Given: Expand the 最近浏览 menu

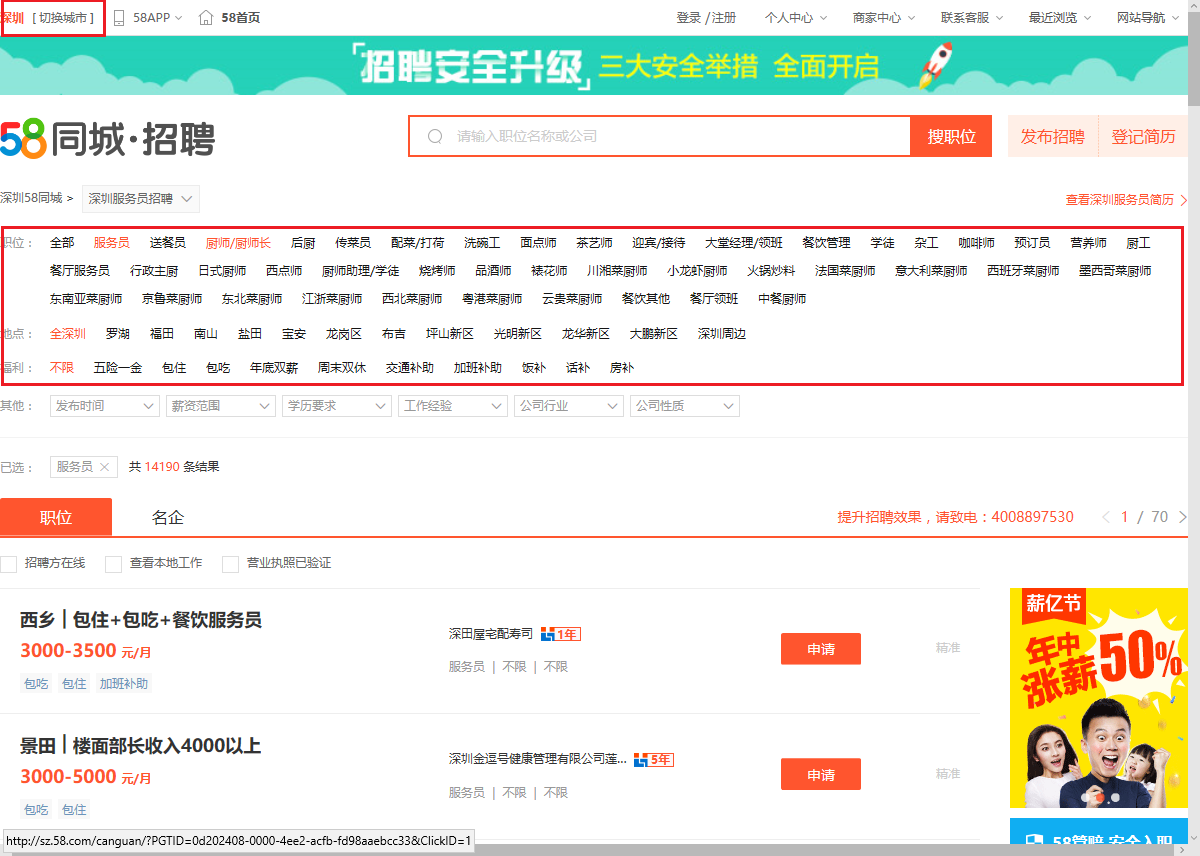Looking at the screenshot, I should pos(1060,18).
